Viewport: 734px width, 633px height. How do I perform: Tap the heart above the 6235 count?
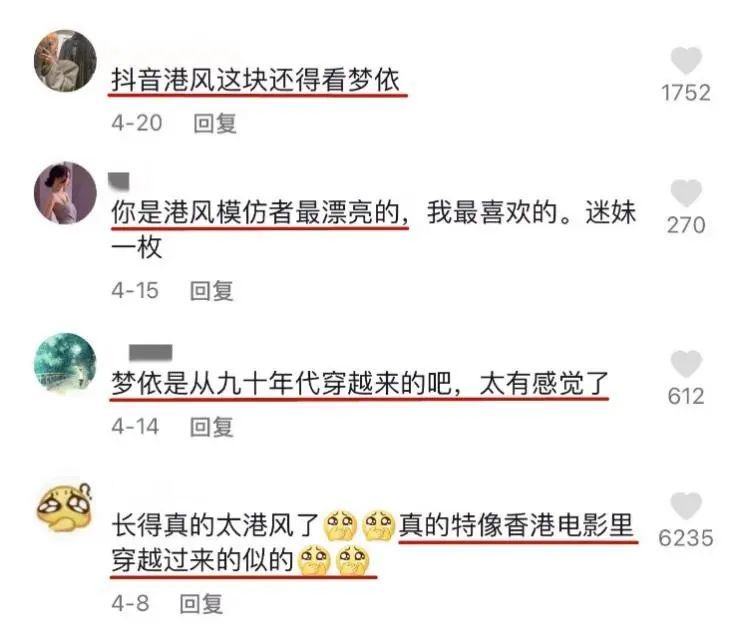pos(686,506)
